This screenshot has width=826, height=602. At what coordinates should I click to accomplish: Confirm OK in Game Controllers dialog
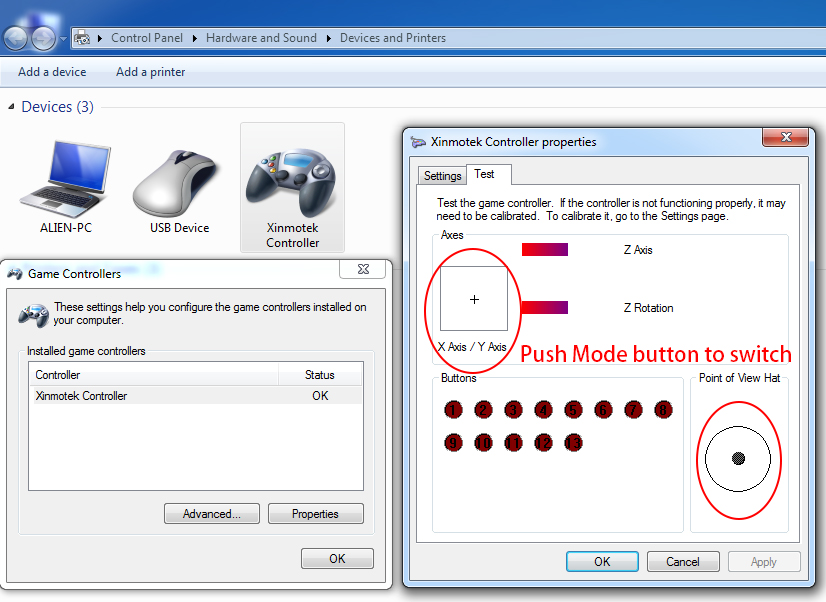coord(337,558)
